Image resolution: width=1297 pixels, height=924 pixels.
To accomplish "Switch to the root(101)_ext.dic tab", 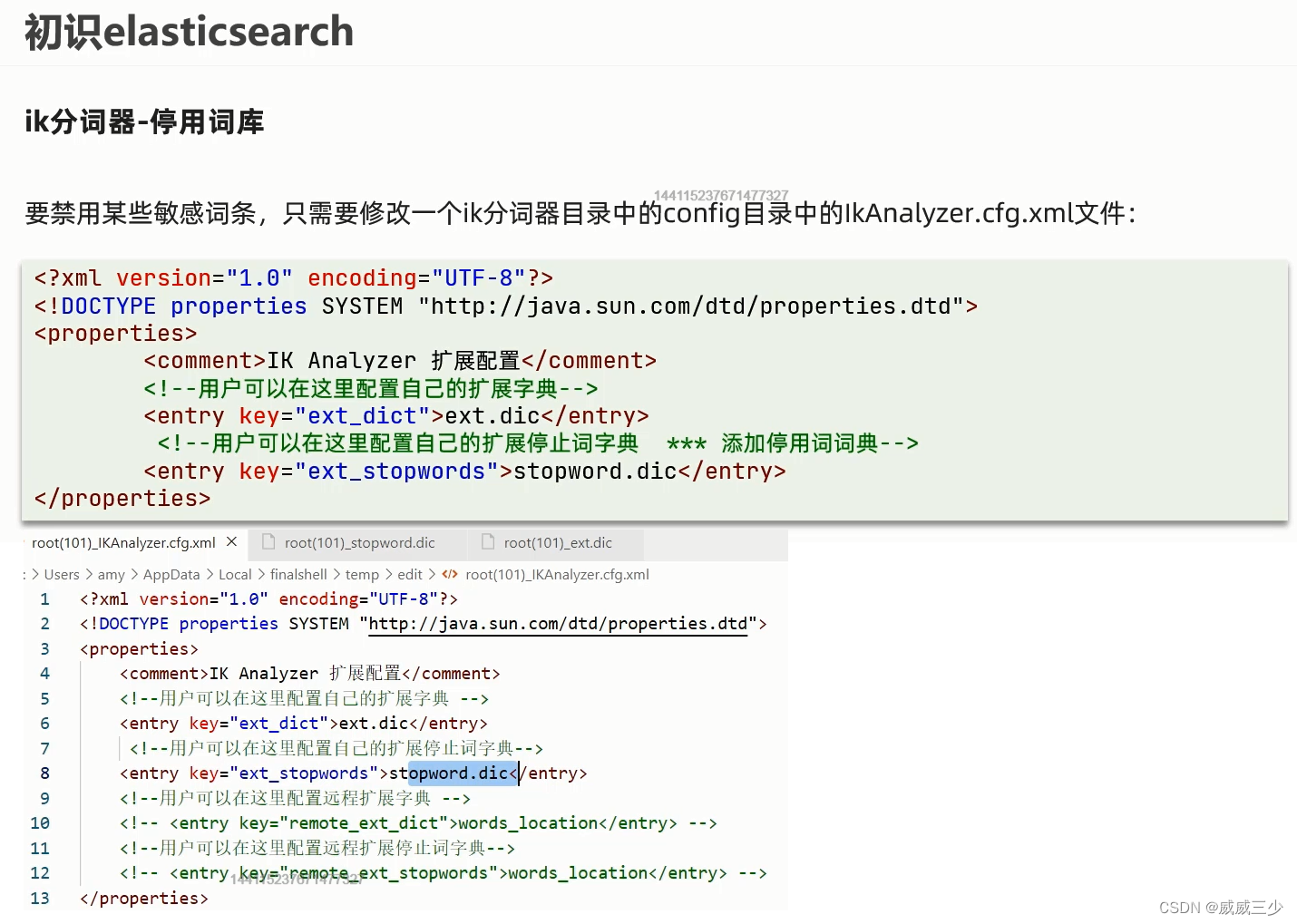I will pyautogui.click(x=556, y=543).
